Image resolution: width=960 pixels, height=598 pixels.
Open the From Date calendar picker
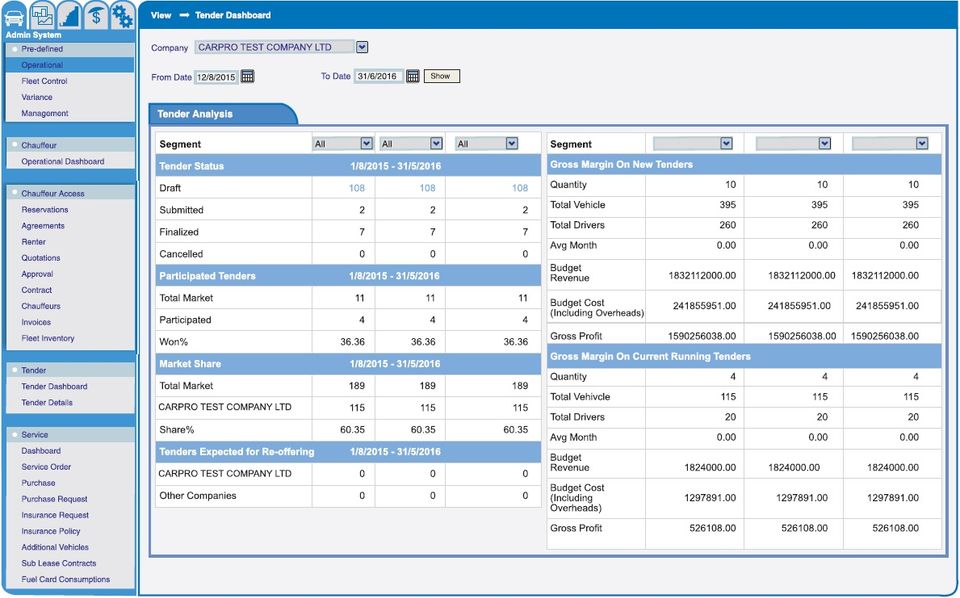tap(247, 77)
